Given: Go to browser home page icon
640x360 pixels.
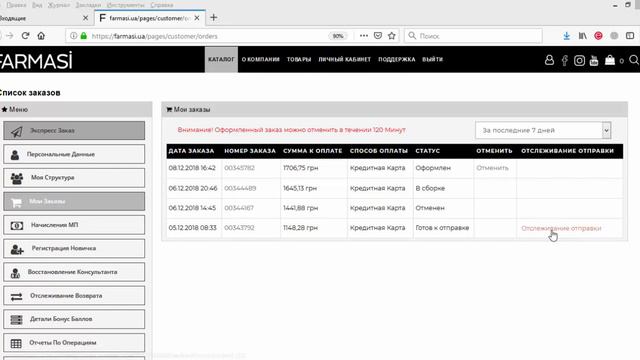Looking at the screenshot, I should (x=41, y=36).
